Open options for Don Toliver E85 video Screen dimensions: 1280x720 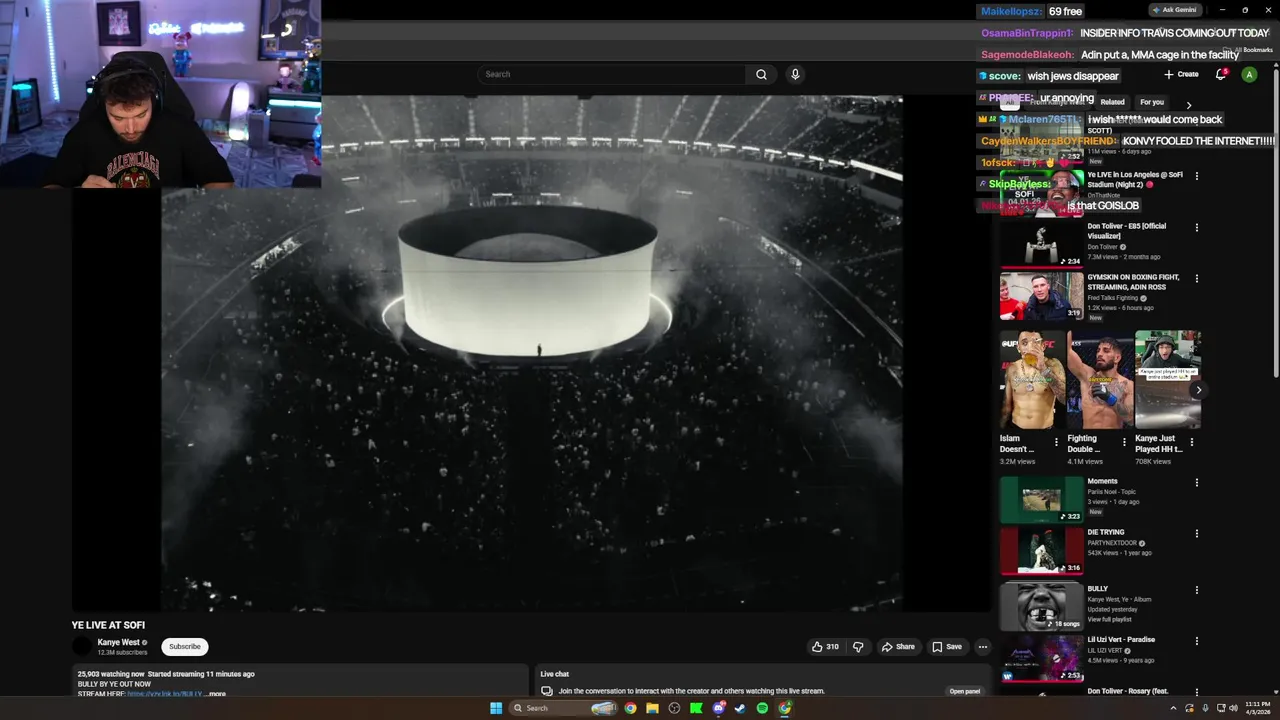tap(1197, 227)
